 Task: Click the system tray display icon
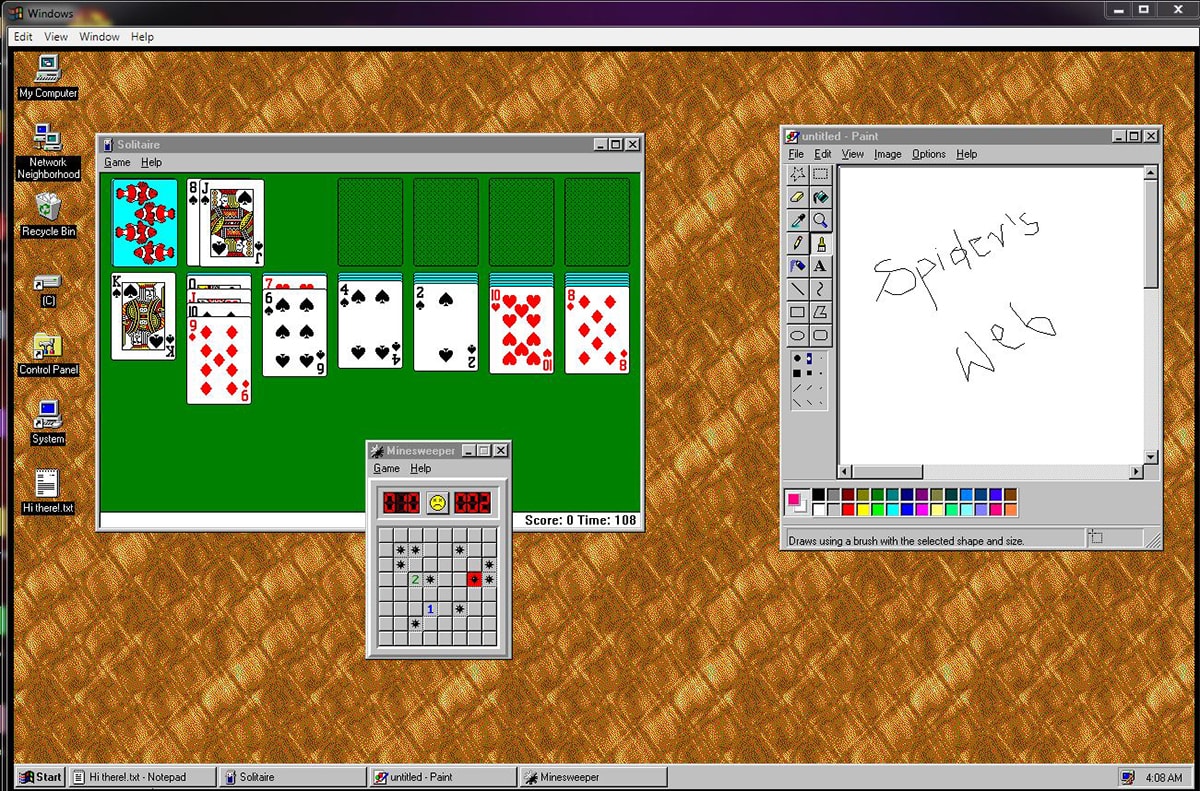(x=1128, y=777)
